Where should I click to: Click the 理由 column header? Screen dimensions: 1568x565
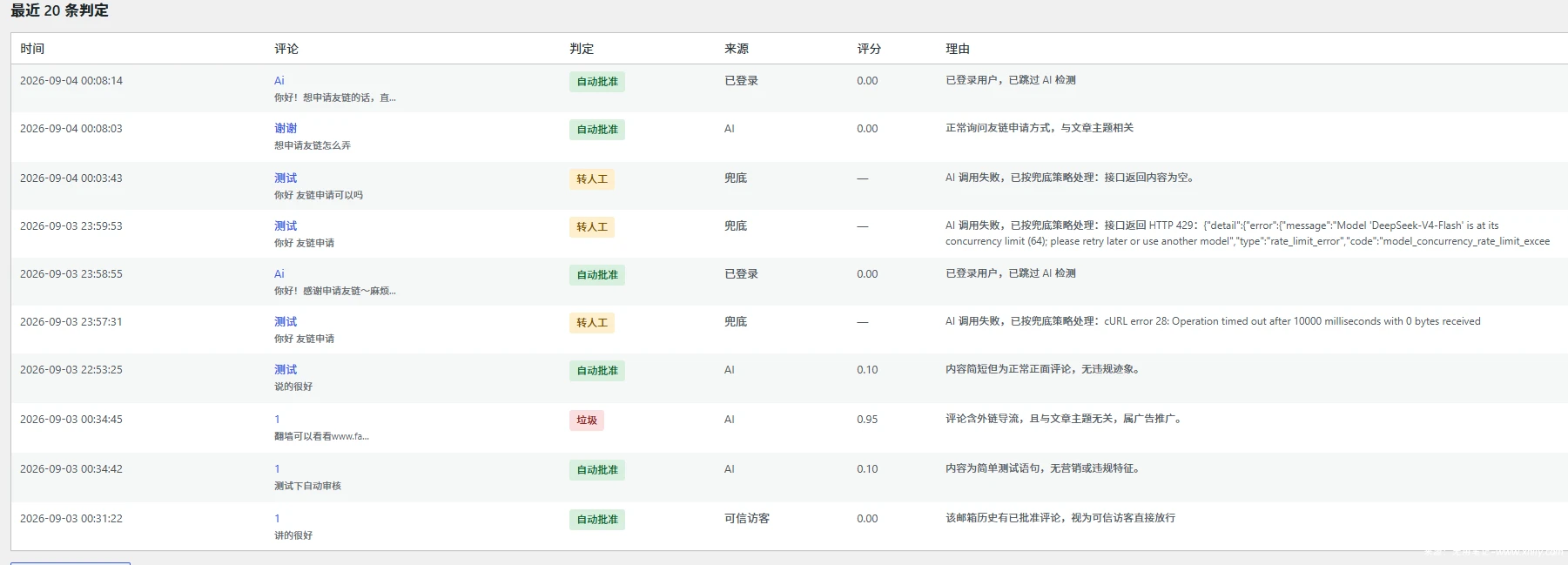(x=958, y=49)
